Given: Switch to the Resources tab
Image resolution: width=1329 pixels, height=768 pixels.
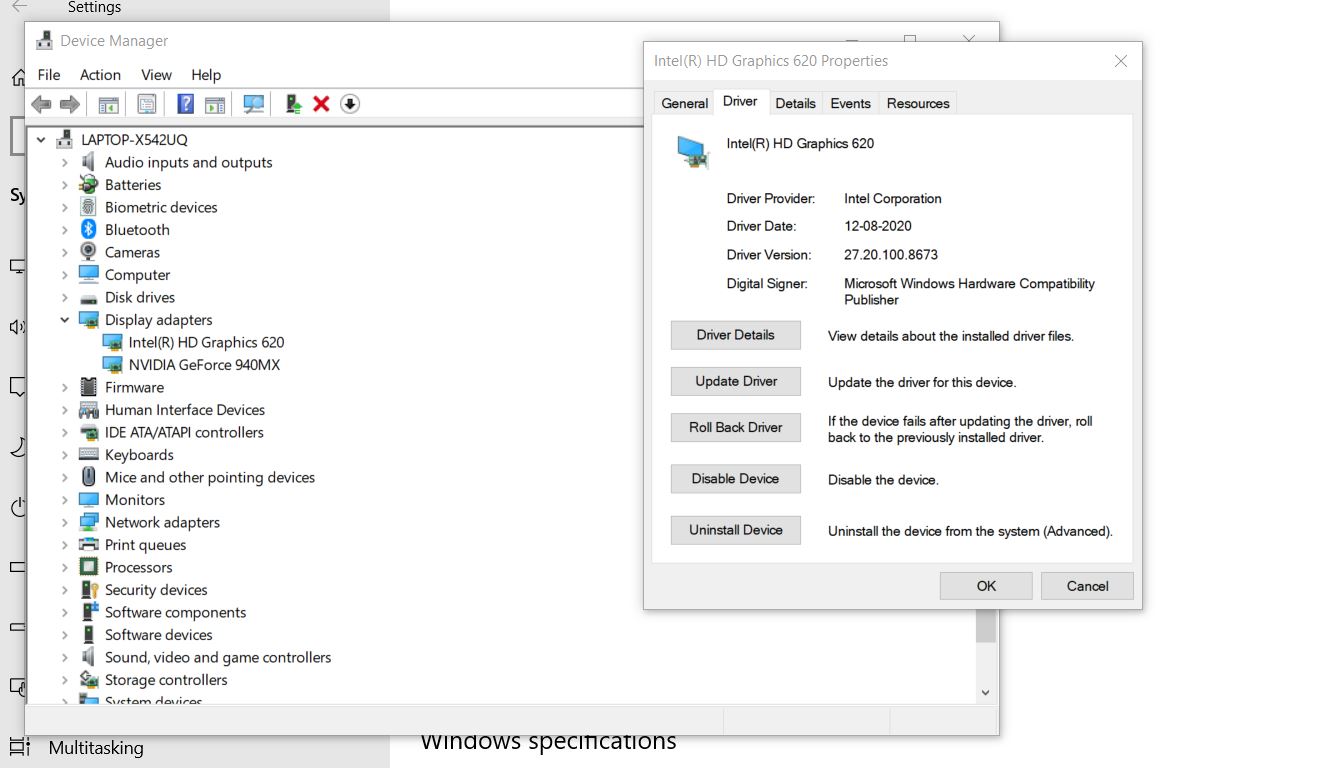Looking at the screenshot, I should (918, 103).
